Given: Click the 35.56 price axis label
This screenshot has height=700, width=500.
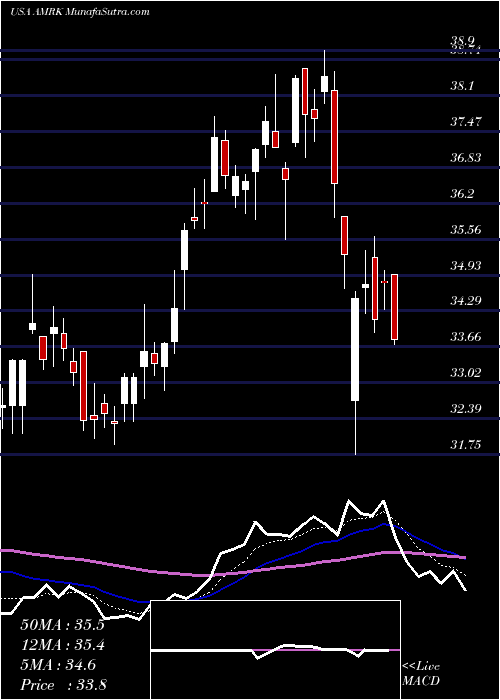Looking at the screenshot, I should click(466, 229).
